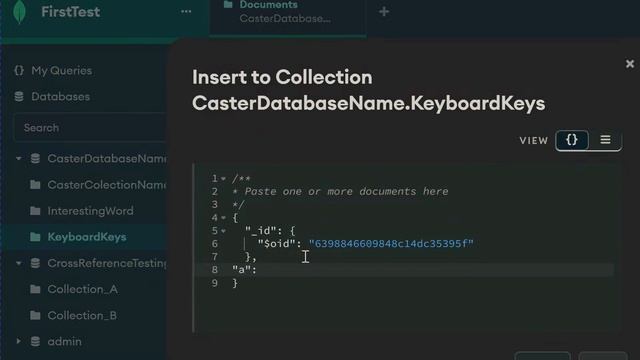
Task: Open My Queries
Action: tap(62, 71)
